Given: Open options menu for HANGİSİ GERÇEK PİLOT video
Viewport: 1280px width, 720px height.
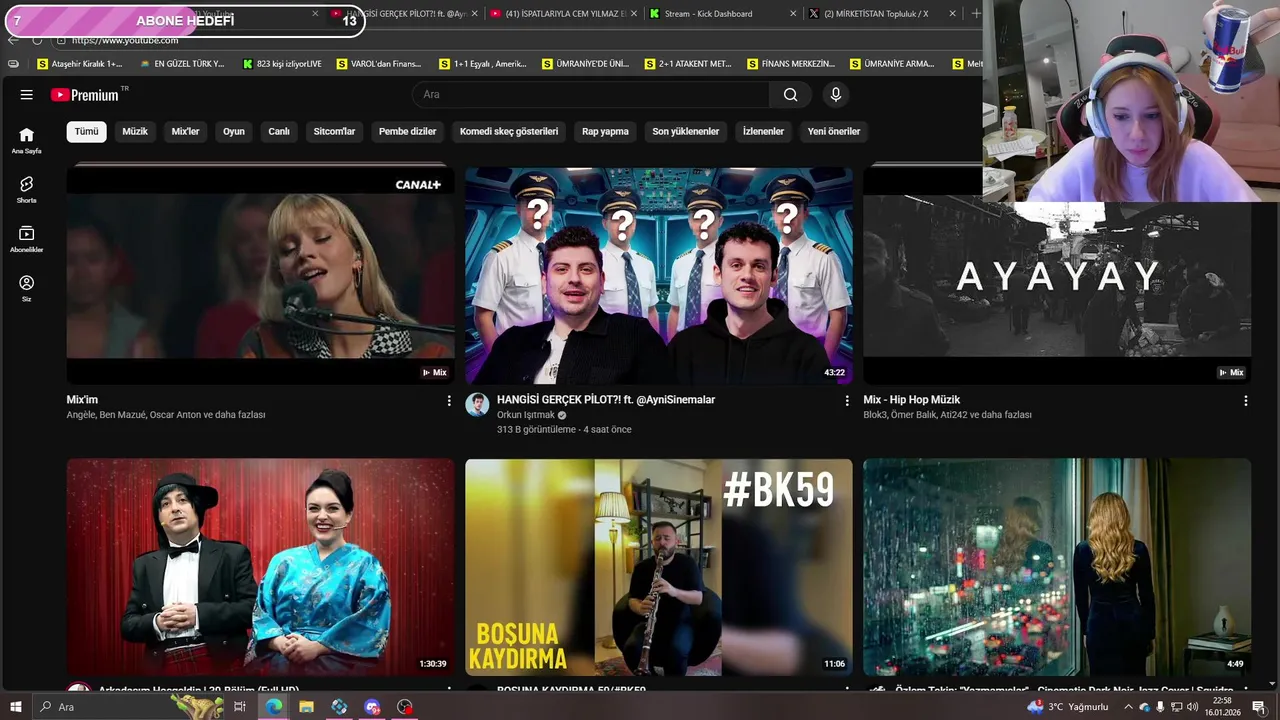Looking at the screenshot, I should point(846,400).
